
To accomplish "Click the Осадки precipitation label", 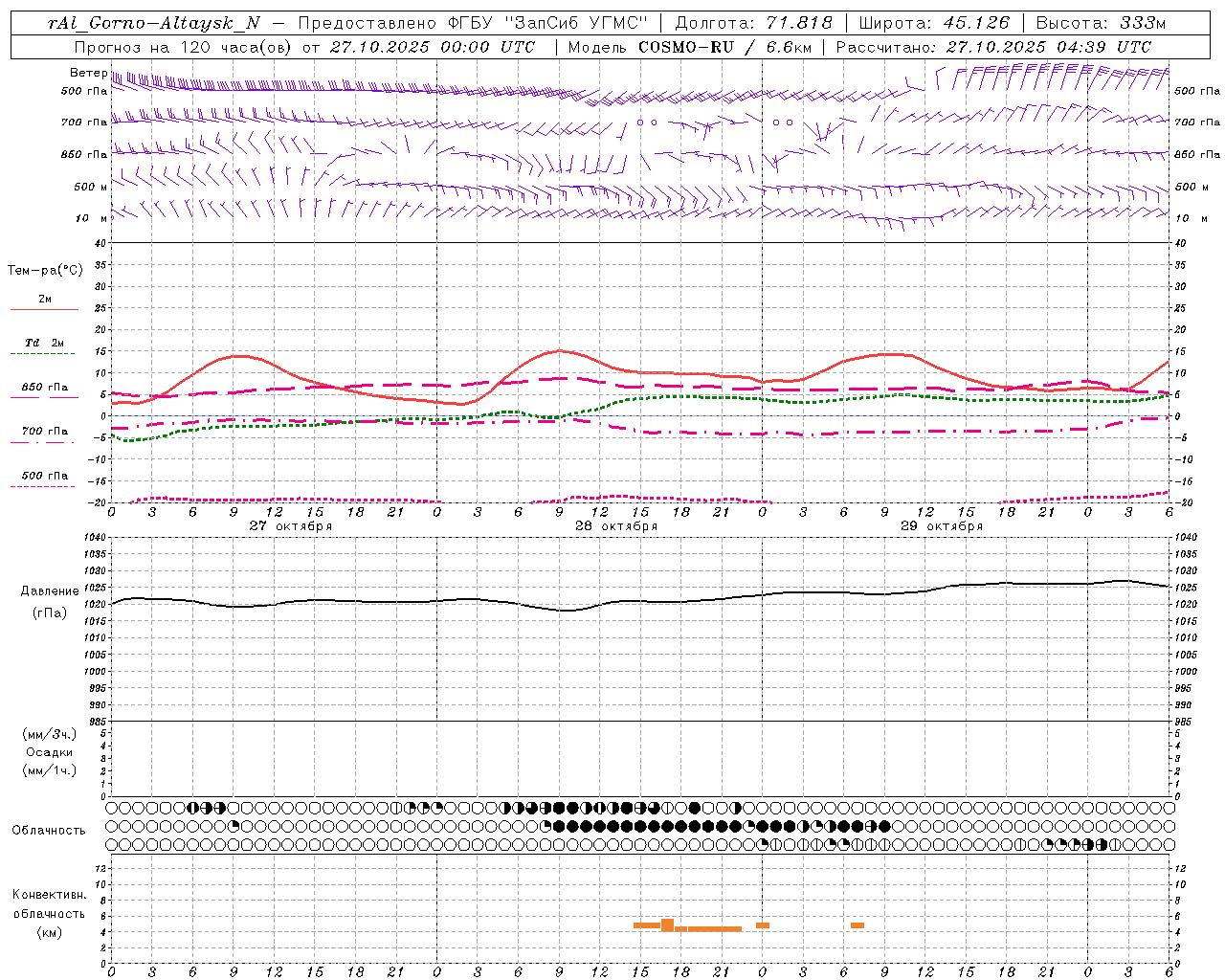I will (x=50, y=752).
